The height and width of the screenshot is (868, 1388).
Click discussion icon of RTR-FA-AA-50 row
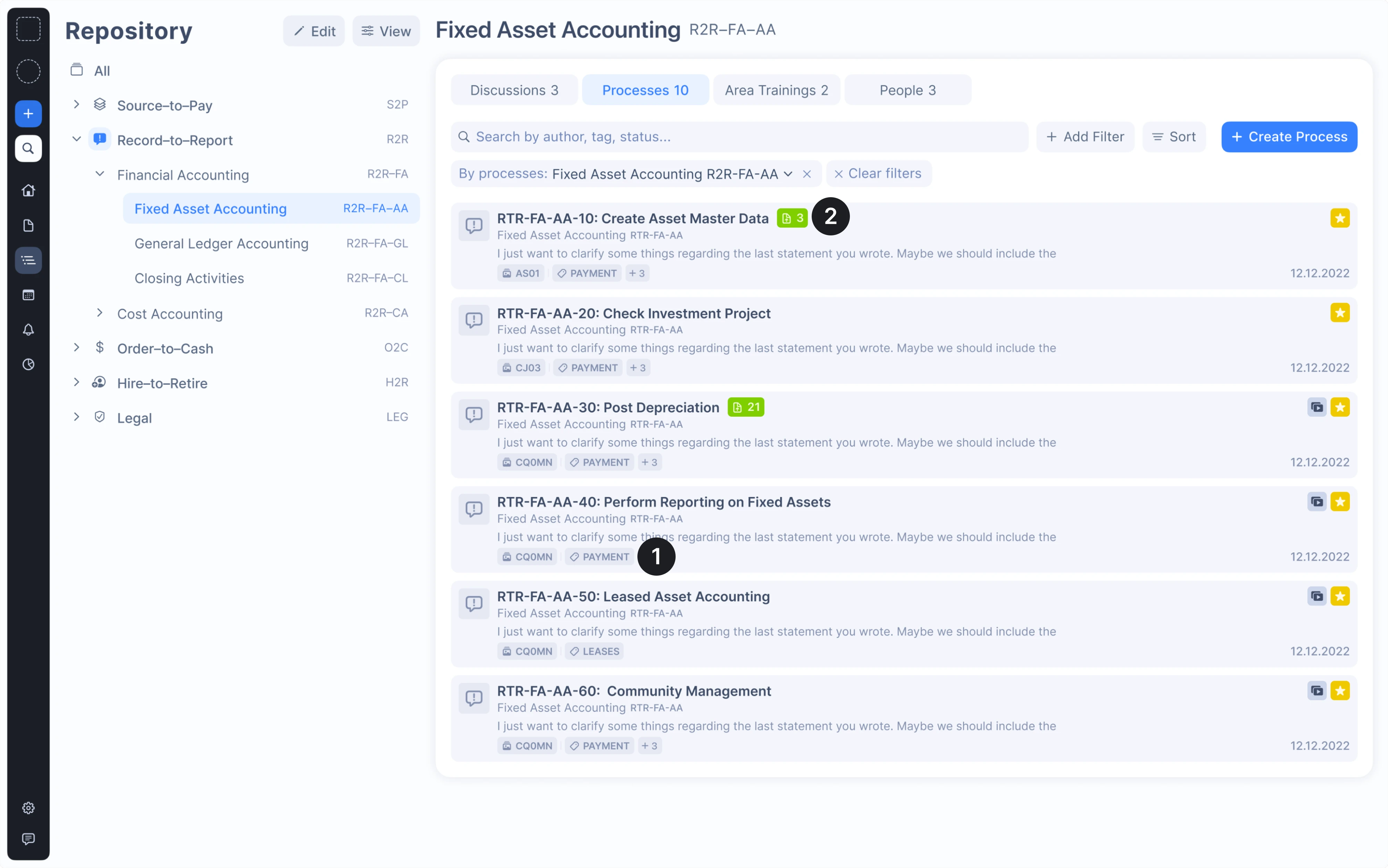tap(474, 603)
